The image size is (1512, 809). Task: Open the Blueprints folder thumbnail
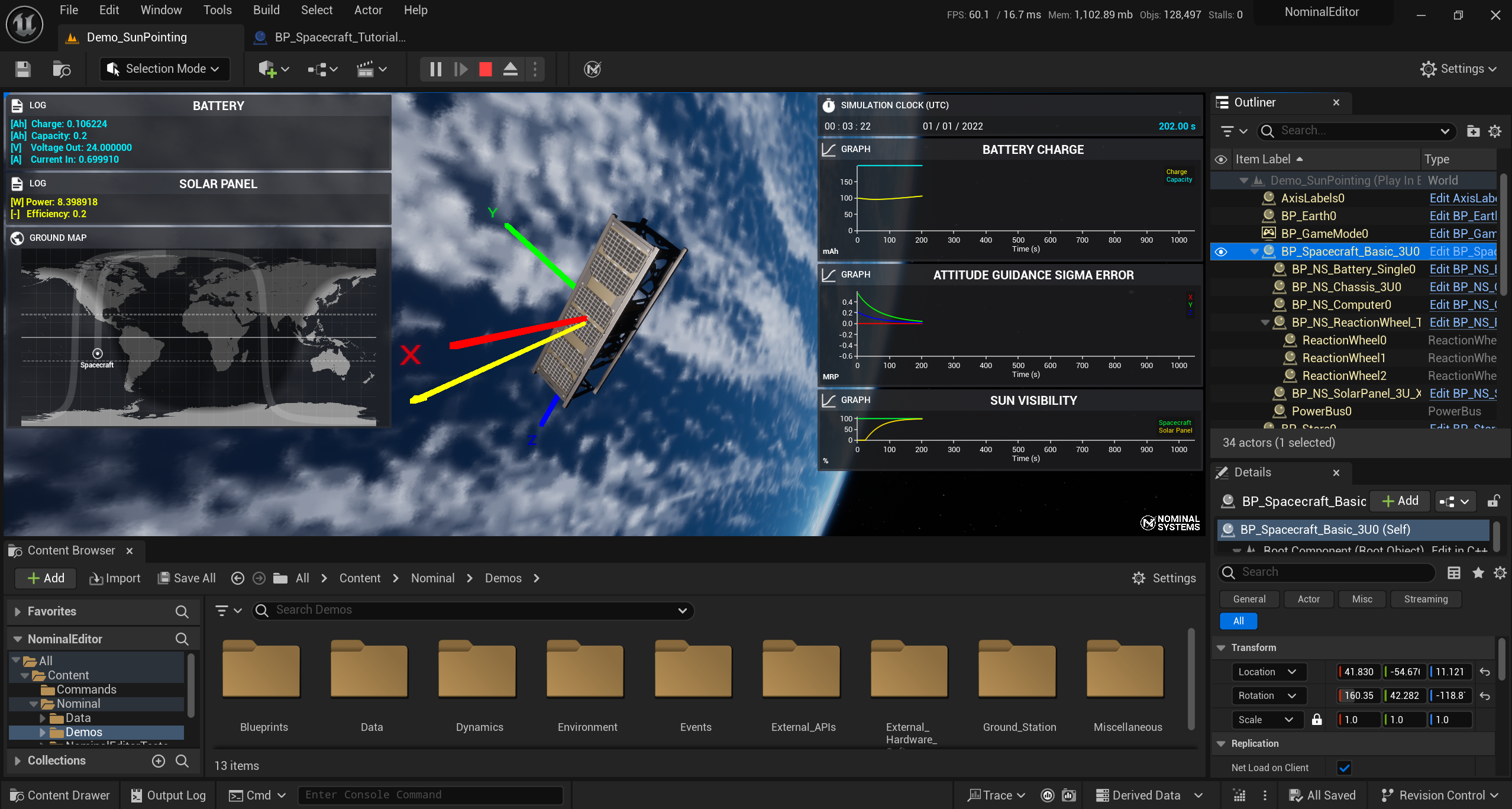click(261, 669)
